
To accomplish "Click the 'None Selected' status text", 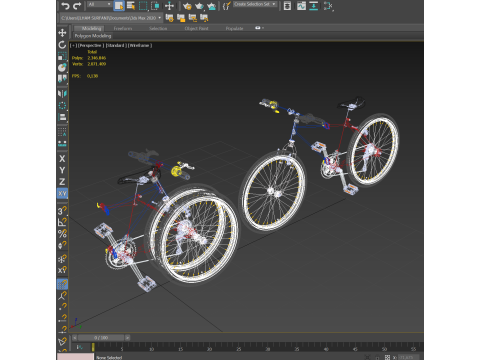I will point(109,357).
